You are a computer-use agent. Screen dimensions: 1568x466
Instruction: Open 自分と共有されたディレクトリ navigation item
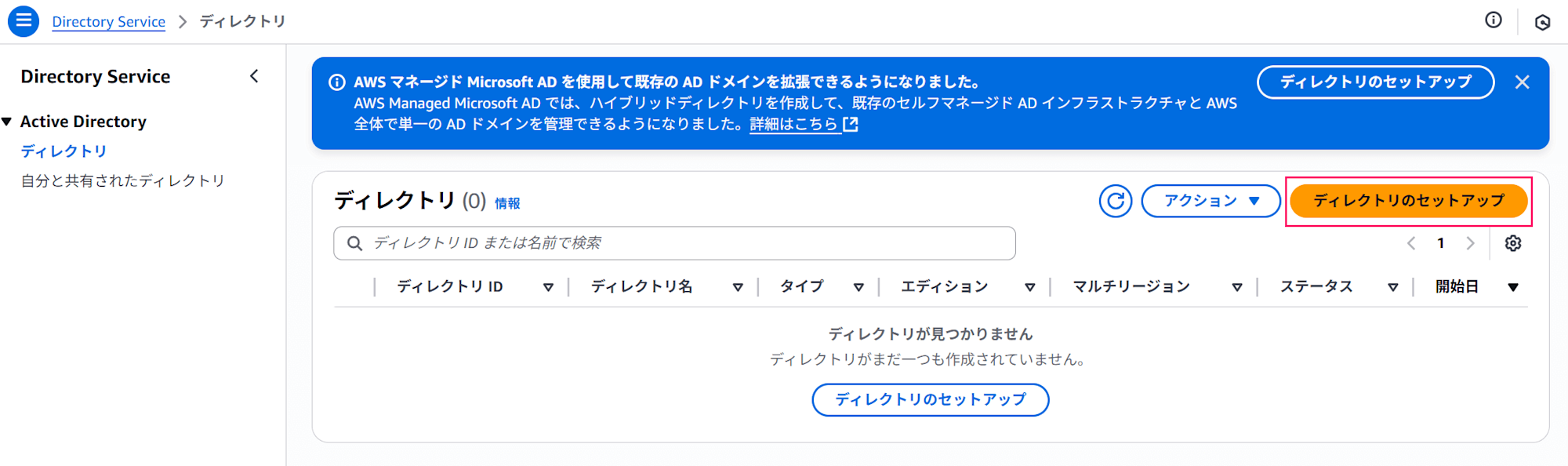122,180
